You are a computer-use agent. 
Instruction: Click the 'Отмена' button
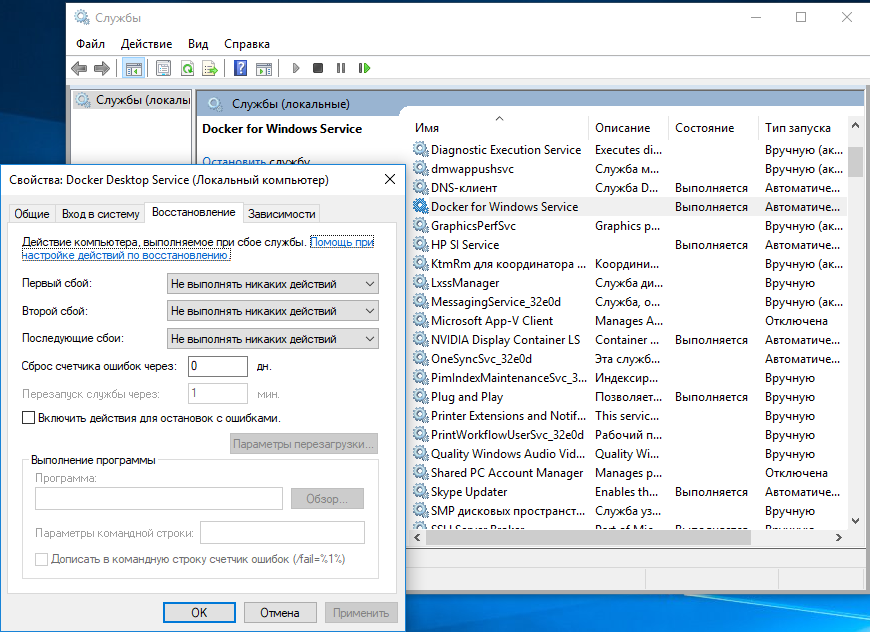[x=279, y=613]
